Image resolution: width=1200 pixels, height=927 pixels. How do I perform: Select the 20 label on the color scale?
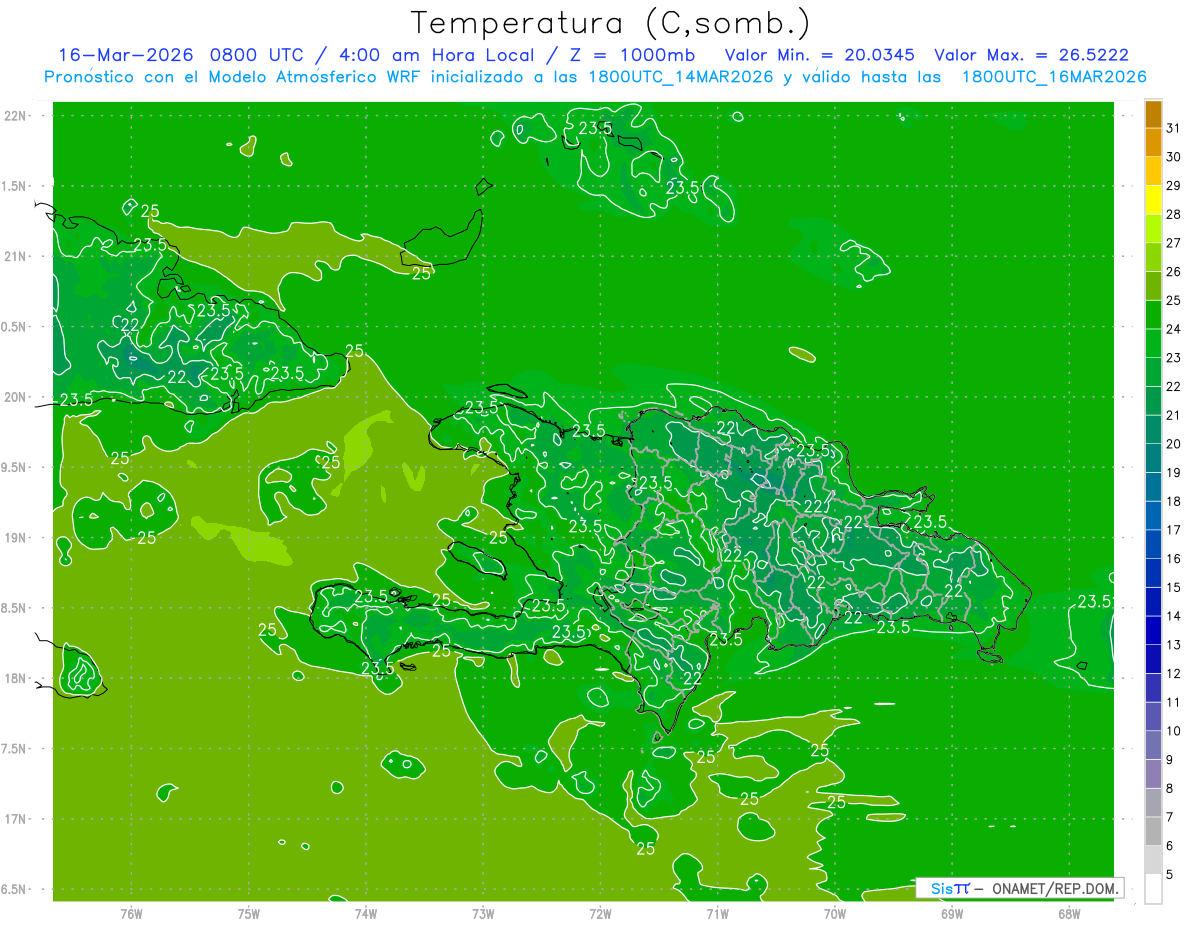pos(1174,444)
